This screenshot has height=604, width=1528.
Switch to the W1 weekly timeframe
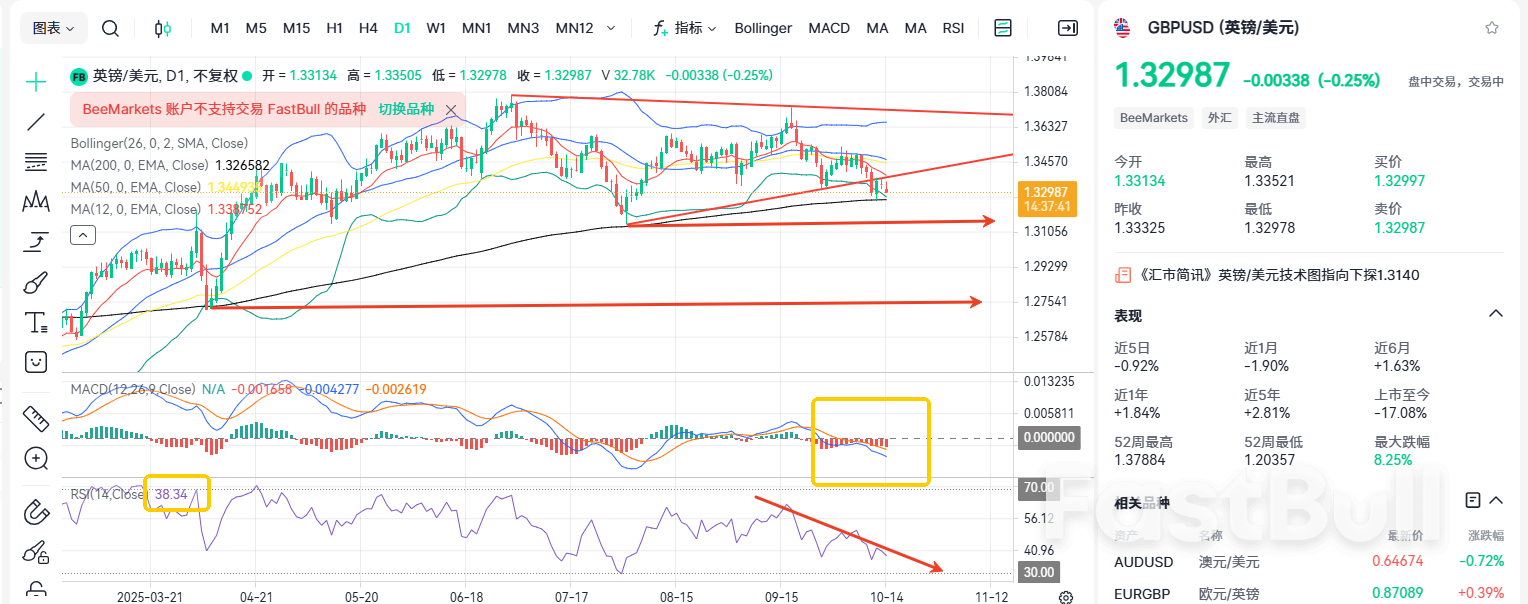436,28
